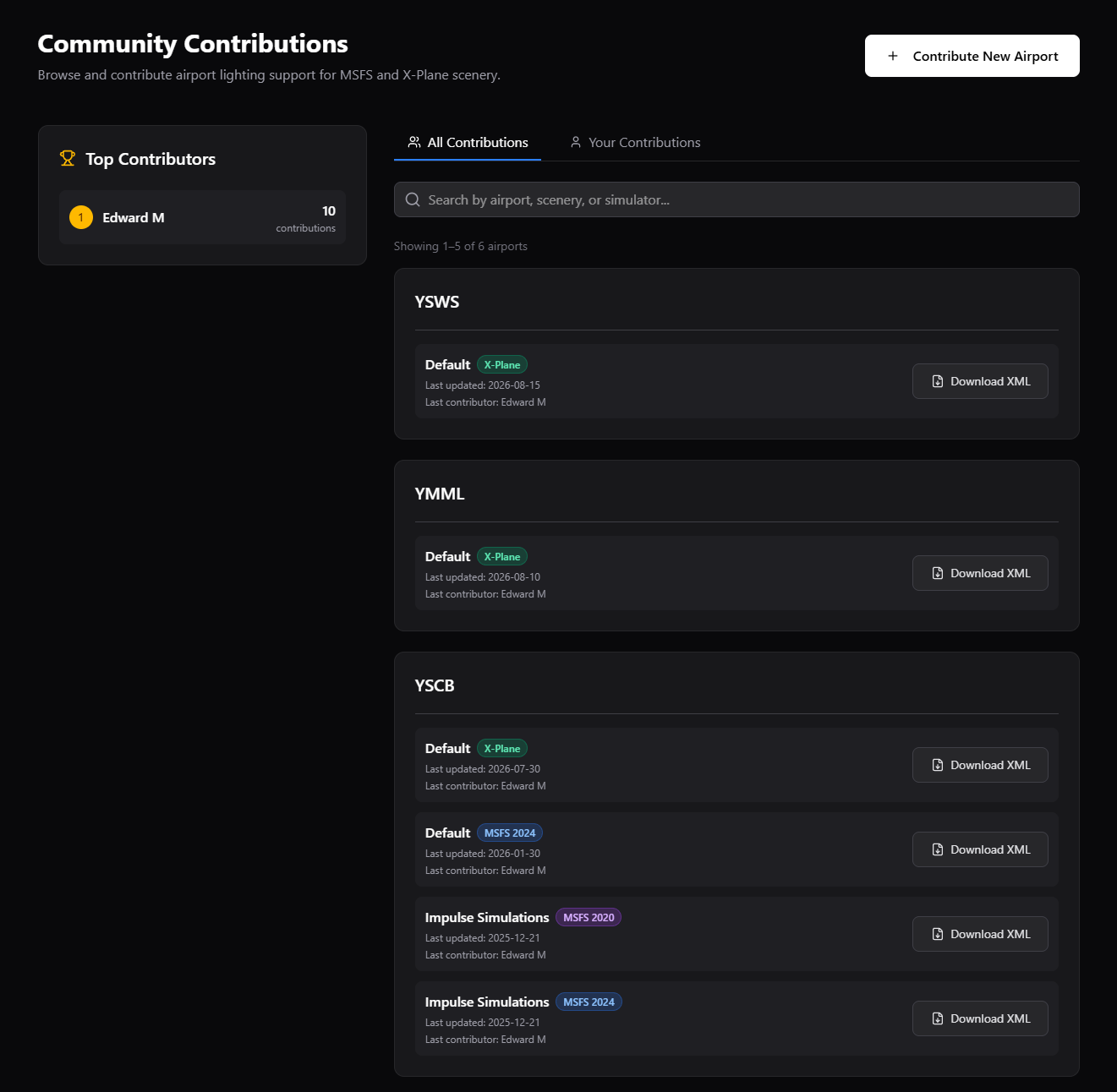Image resolution: width=1117 pixels, height=1092 pixels.
Task: Select the rank 1 badge for Edward M
Action: pyautogui.click(x=81, y=217)
